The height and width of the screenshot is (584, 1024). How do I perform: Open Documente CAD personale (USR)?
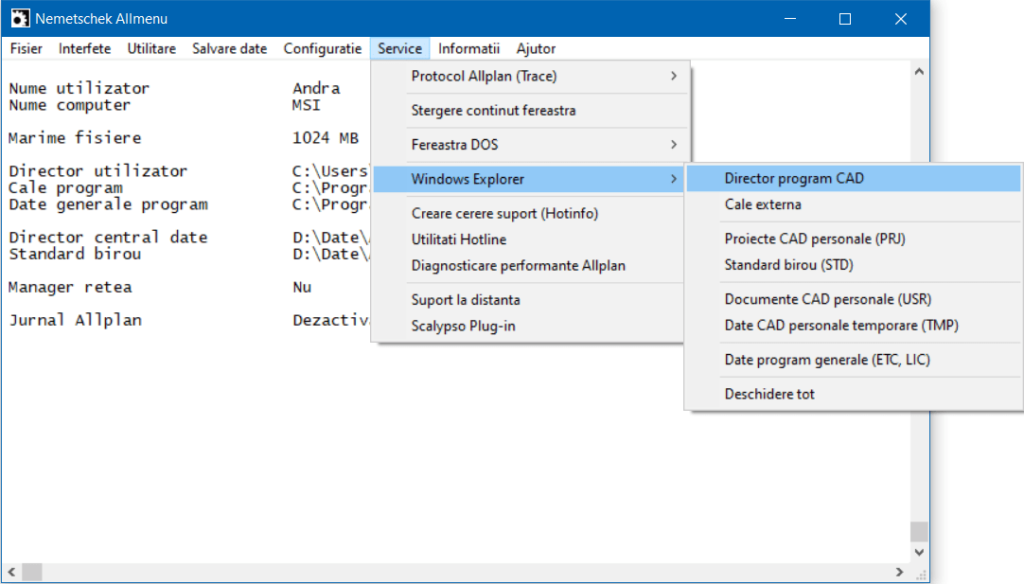(854, 299)
